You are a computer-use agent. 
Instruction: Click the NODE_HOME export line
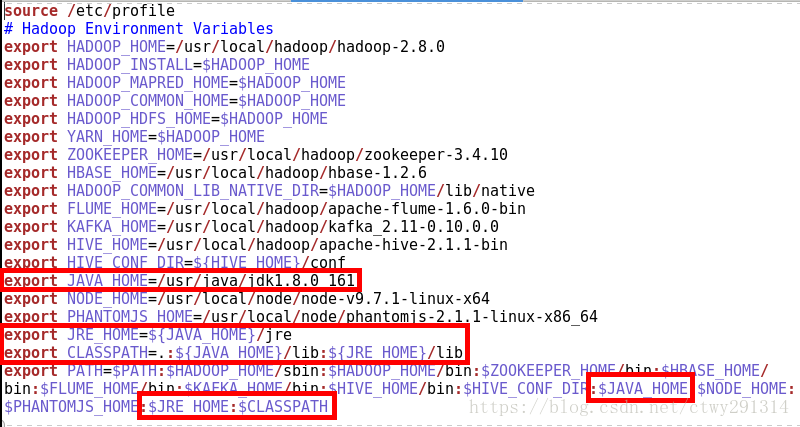[x=247, y=298]
